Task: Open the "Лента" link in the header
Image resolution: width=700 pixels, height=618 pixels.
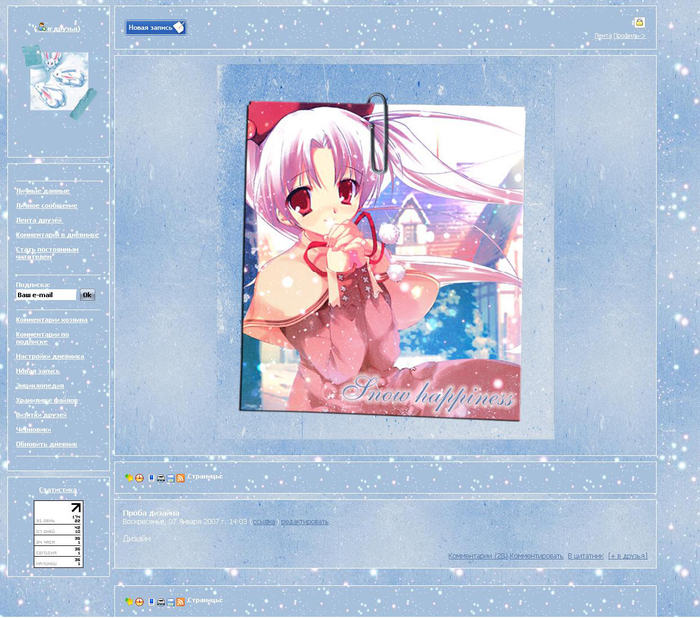Action: tap(603, 36)
